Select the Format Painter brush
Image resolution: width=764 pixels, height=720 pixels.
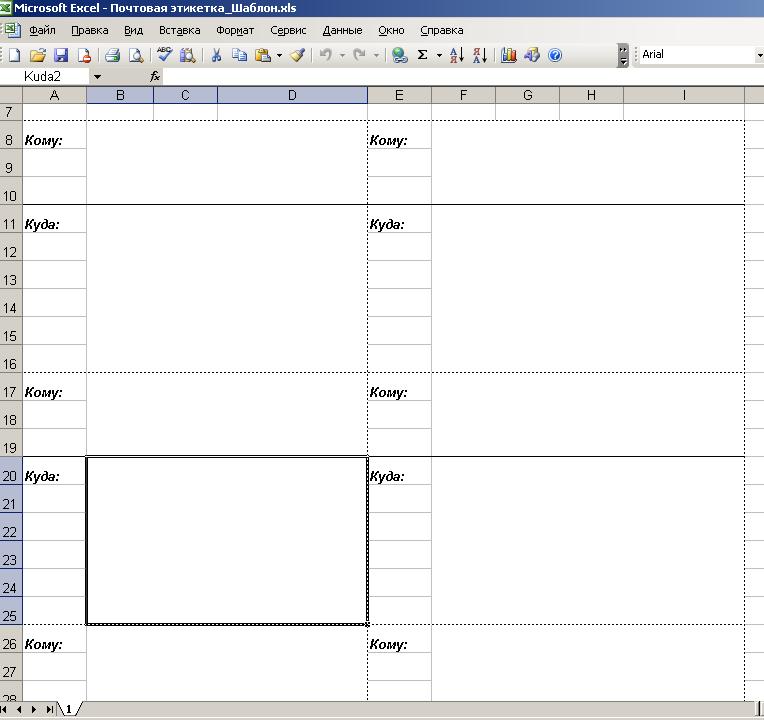click(x=297, y=56)
